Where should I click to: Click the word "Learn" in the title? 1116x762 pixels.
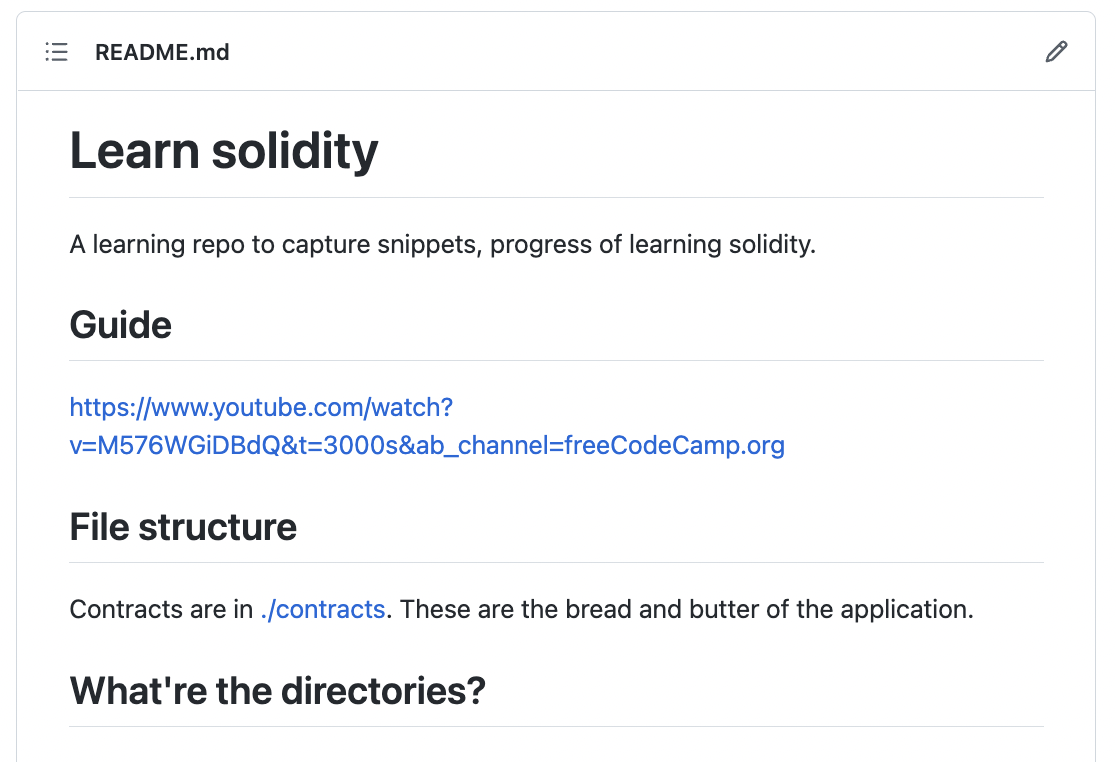135,152
